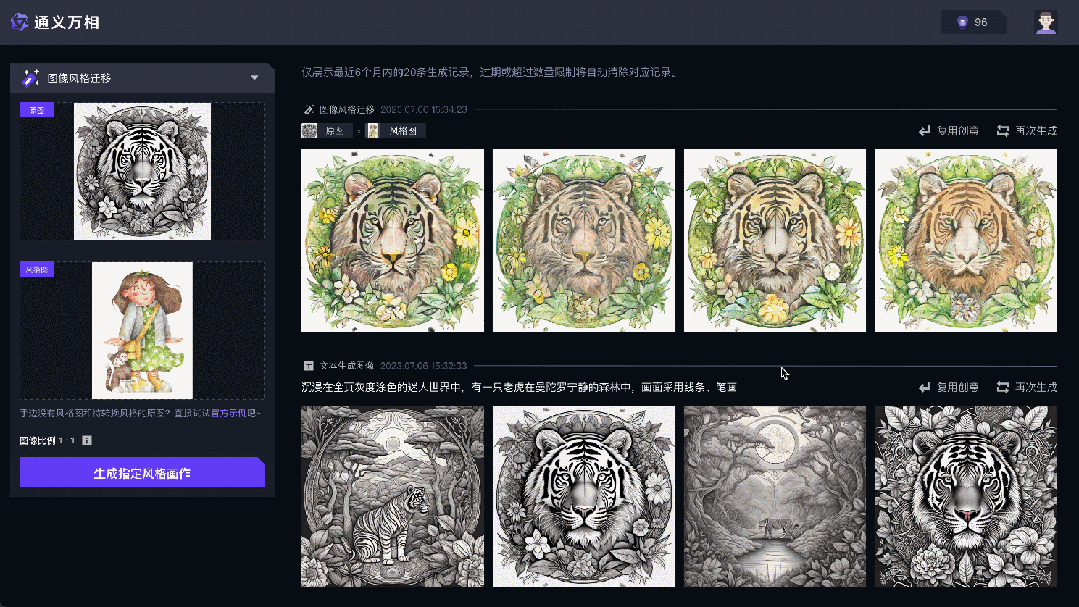Click the record timestamp ending 15:32:33
Image resolution: width=1079 pixels, height=607 pixels.
coord(423,365)
